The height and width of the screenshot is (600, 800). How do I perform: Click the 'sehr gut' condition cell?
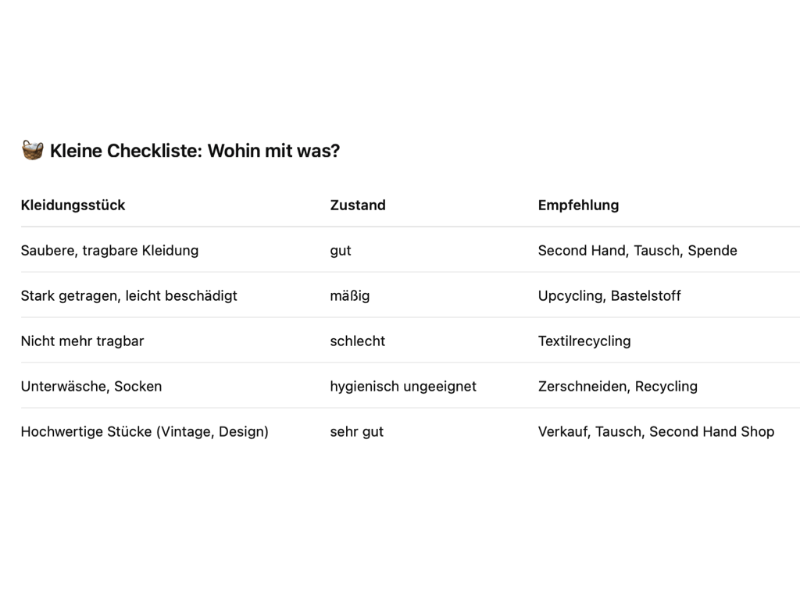(356, 432)
